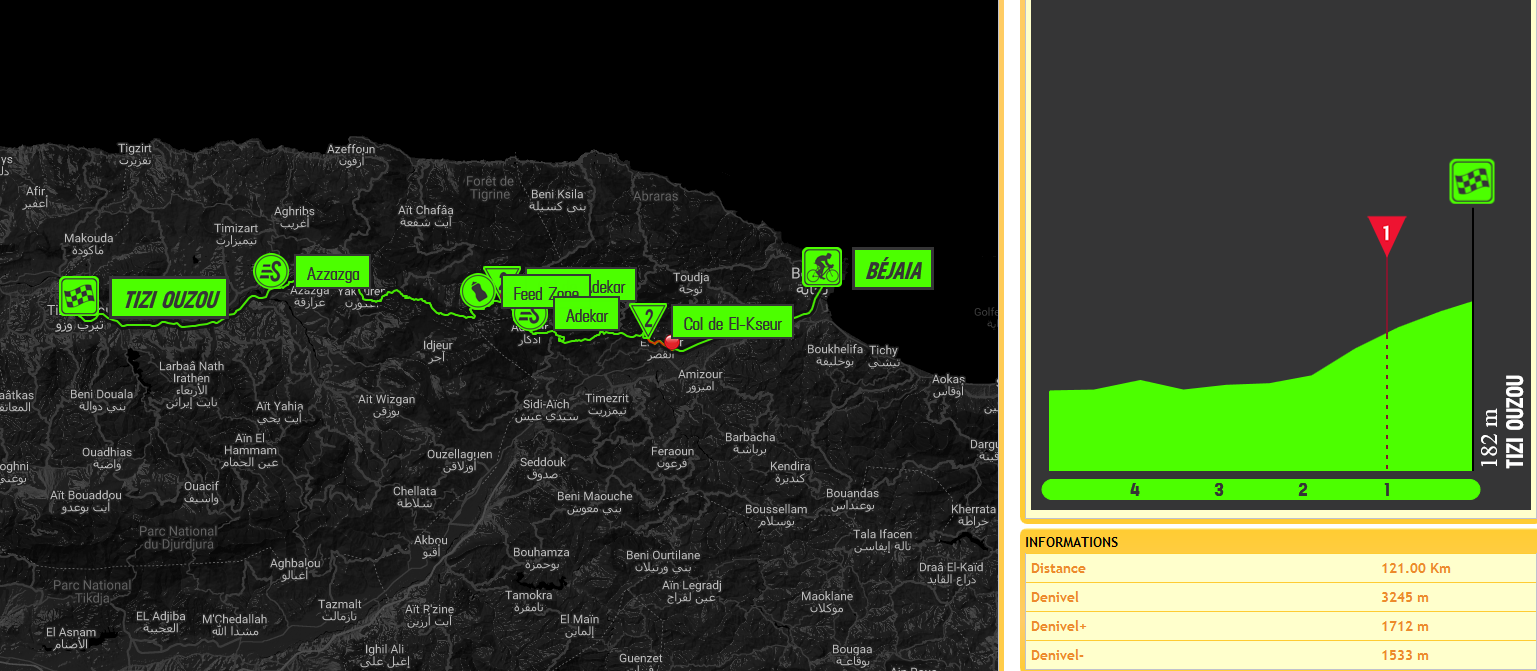Screen dimensions: 1537x671
Task: Click kilometer 3 on the profile distance bar
Action: [1218, 490]
